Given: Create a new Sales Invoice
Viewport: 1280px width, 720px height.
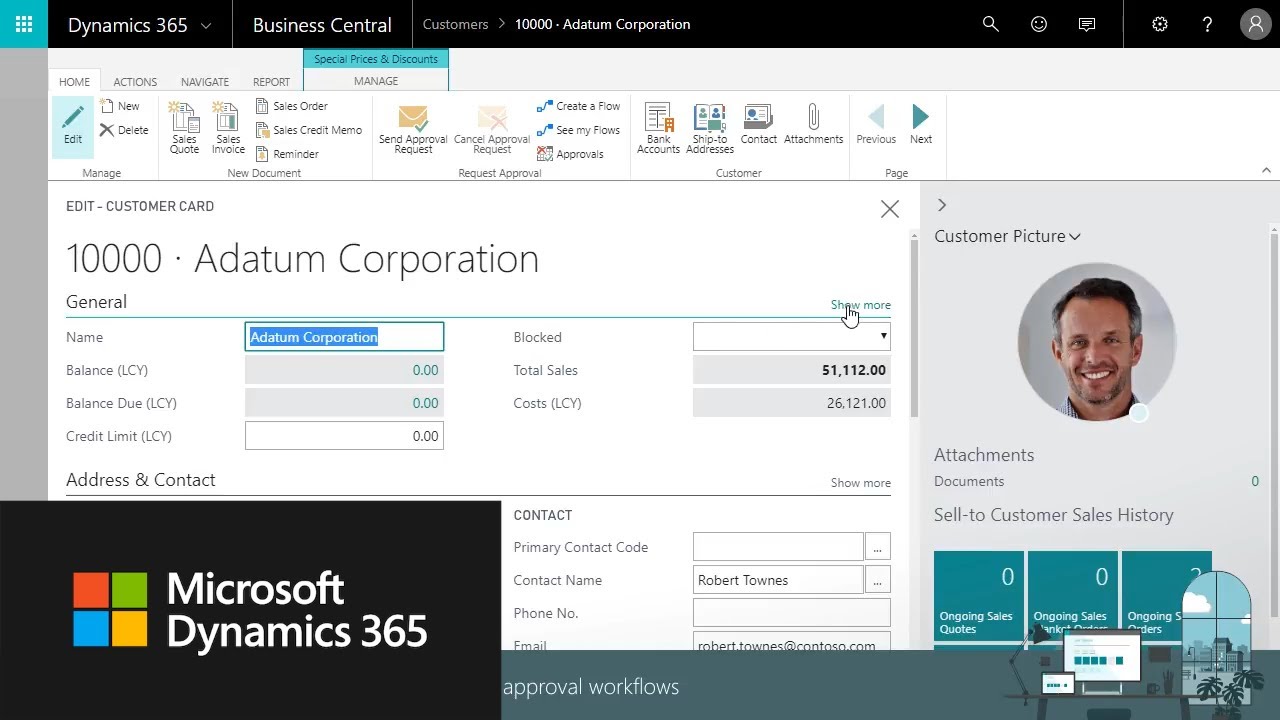Looking at the screenshot, I should (228, 128).
